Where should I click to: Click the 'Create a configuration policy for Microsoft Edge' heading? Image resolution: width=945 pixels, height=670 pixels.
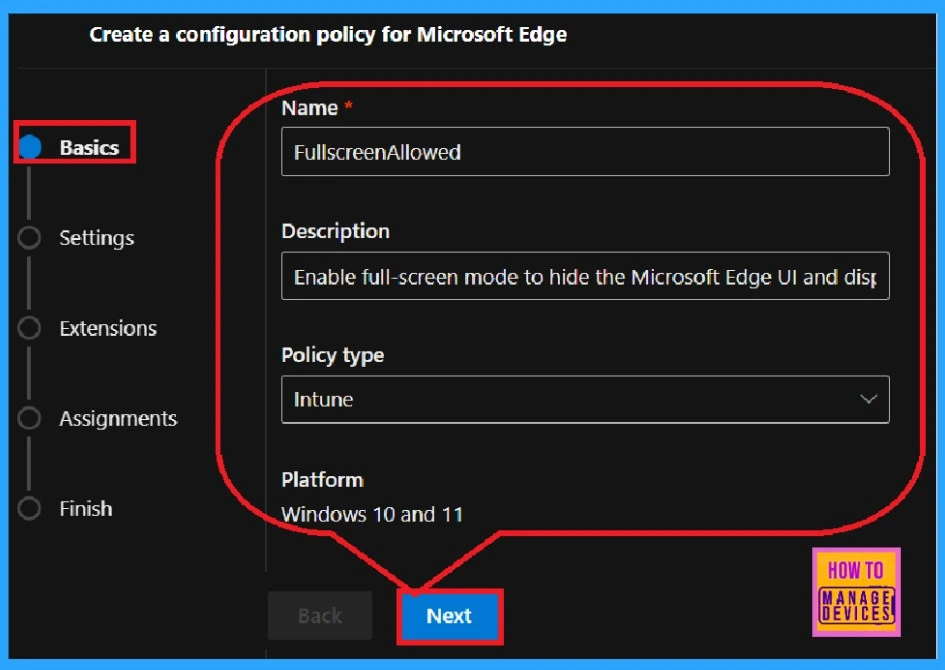coord(328,34)
